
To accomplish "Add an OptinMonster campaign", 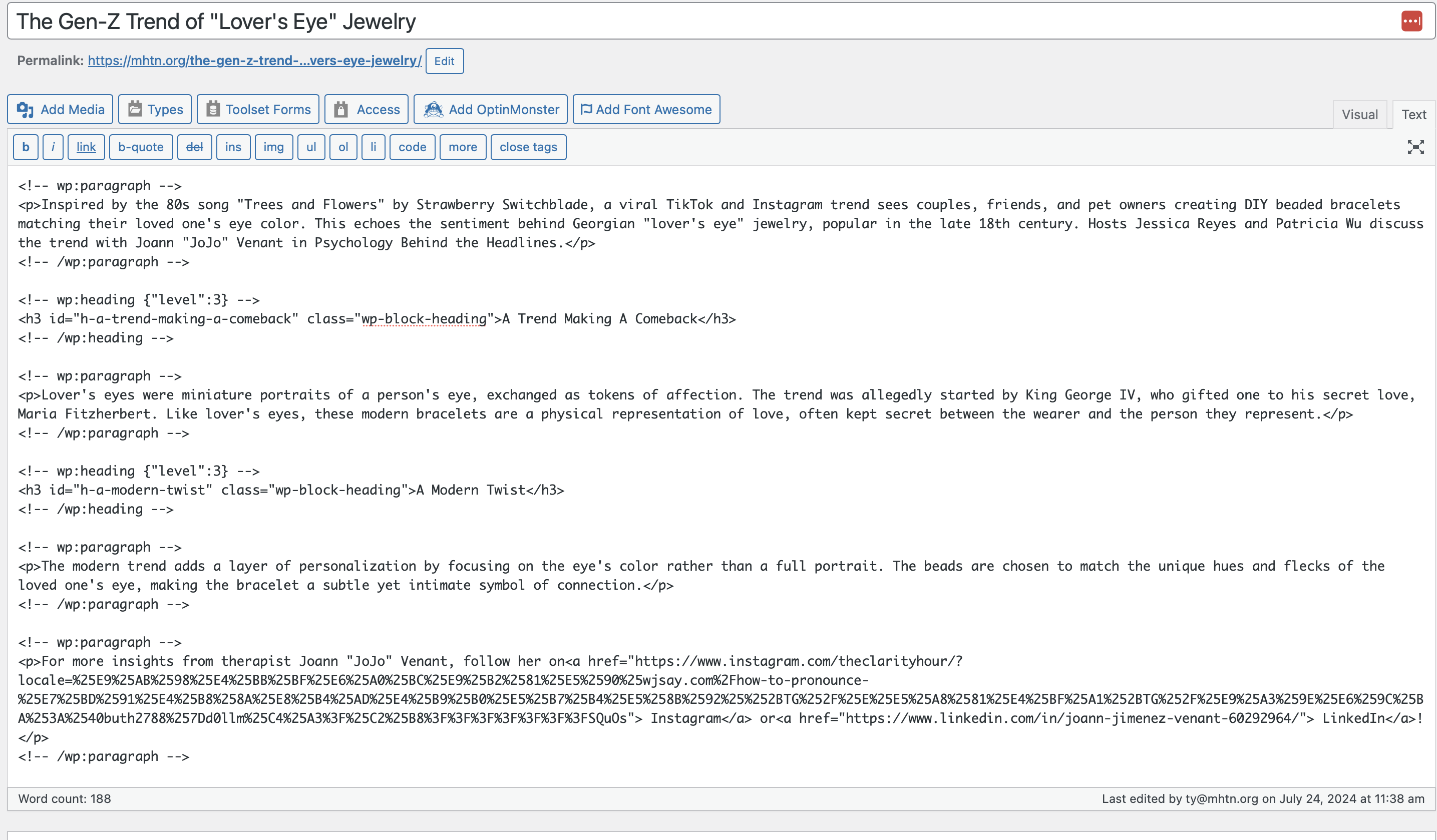I will pos(490,109).
